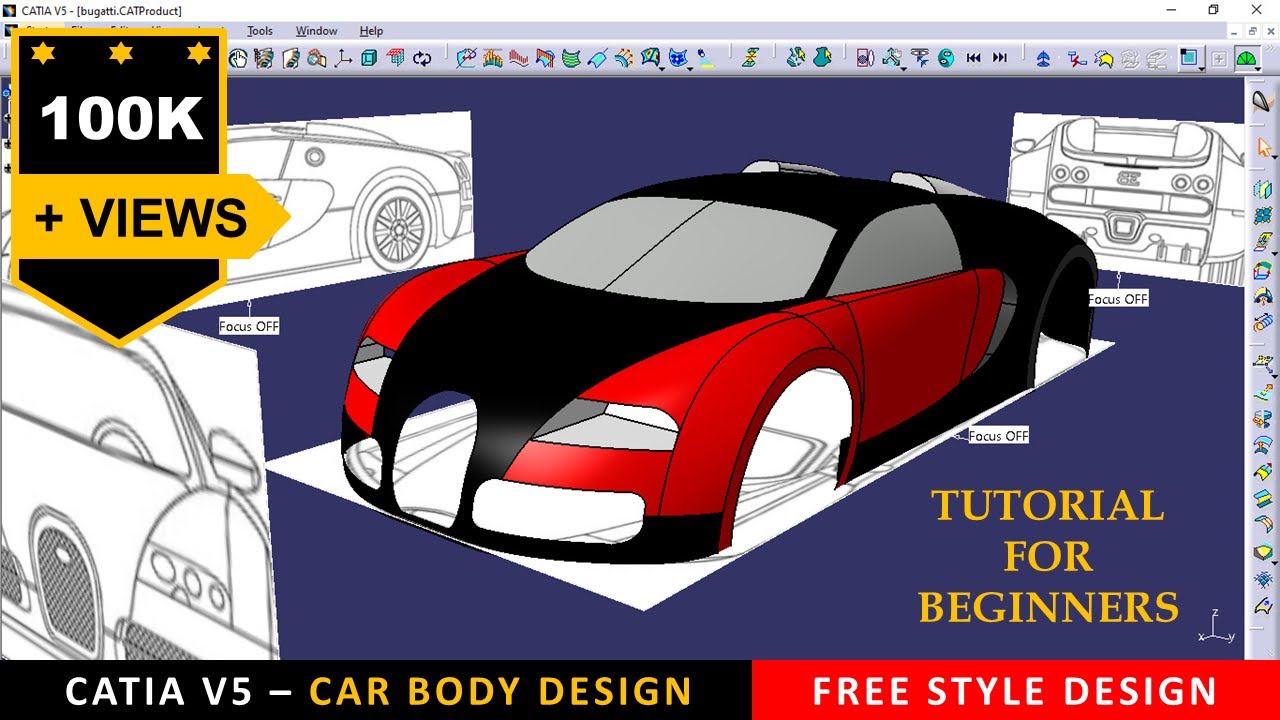Open the Tools menu
The image size is (1280, 720).
(260, 31)
